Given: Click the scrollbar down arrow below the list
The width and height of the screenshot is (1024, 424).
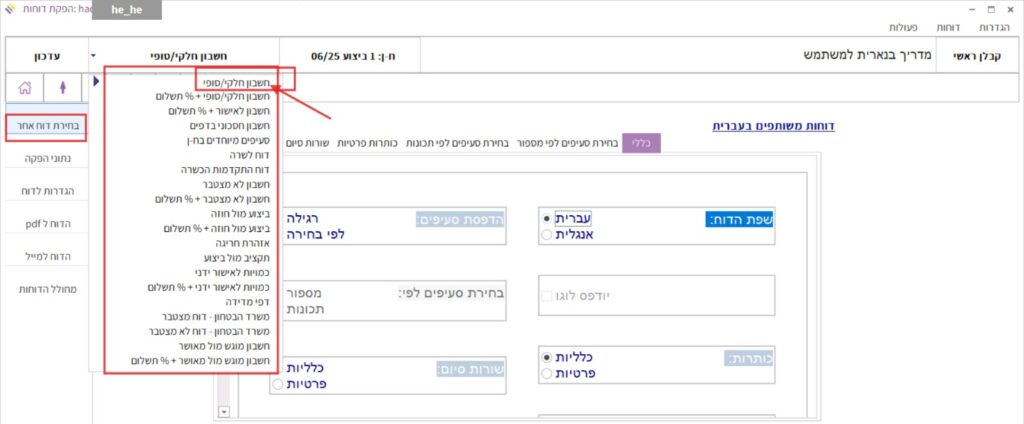Looking at the screenshot, I should click(224, 411).
